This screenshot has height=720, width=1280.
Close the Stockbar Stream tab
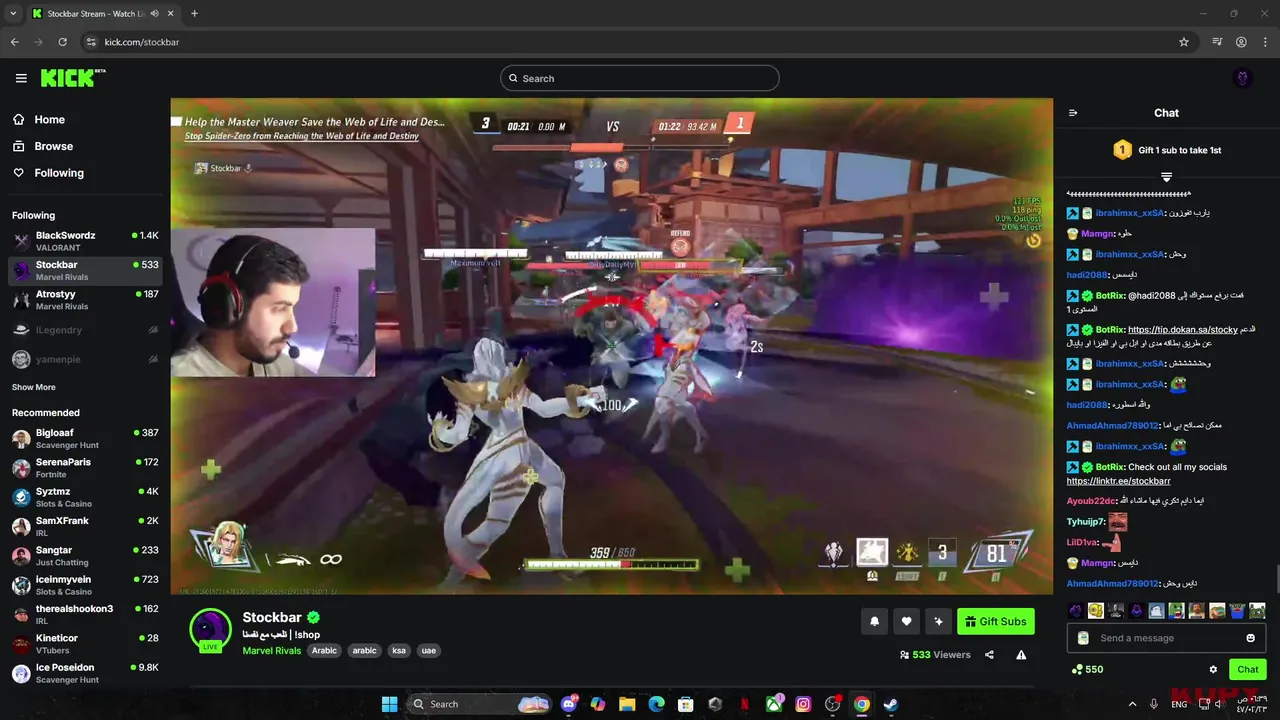click(x=171, y=13)
